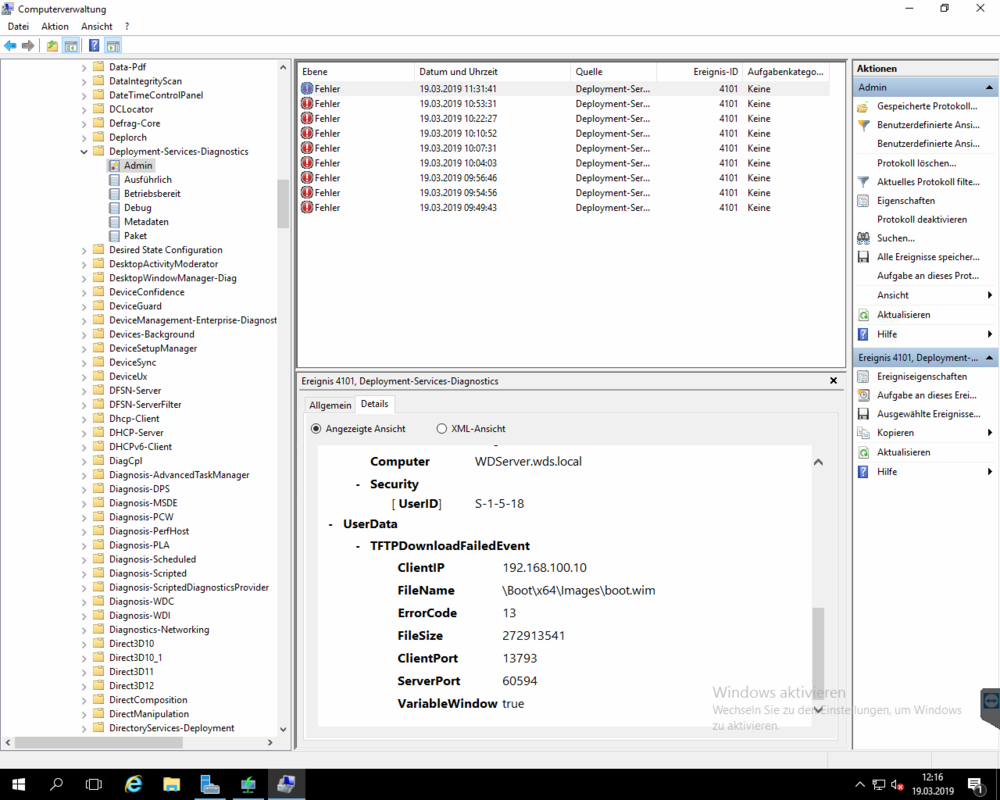Click the floppy icon for Alle Ereignisse speichern
Image resolution: width=1000 pixels, height=800 pixels.
(864, 257)
